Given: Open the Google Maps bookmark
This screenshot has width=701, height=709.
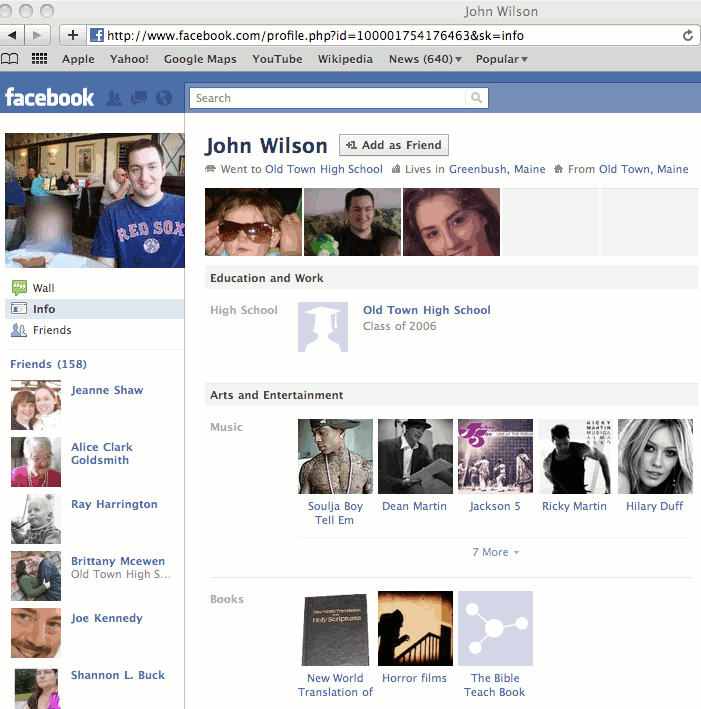Looking at the screenshot, I should click(200, 59).
